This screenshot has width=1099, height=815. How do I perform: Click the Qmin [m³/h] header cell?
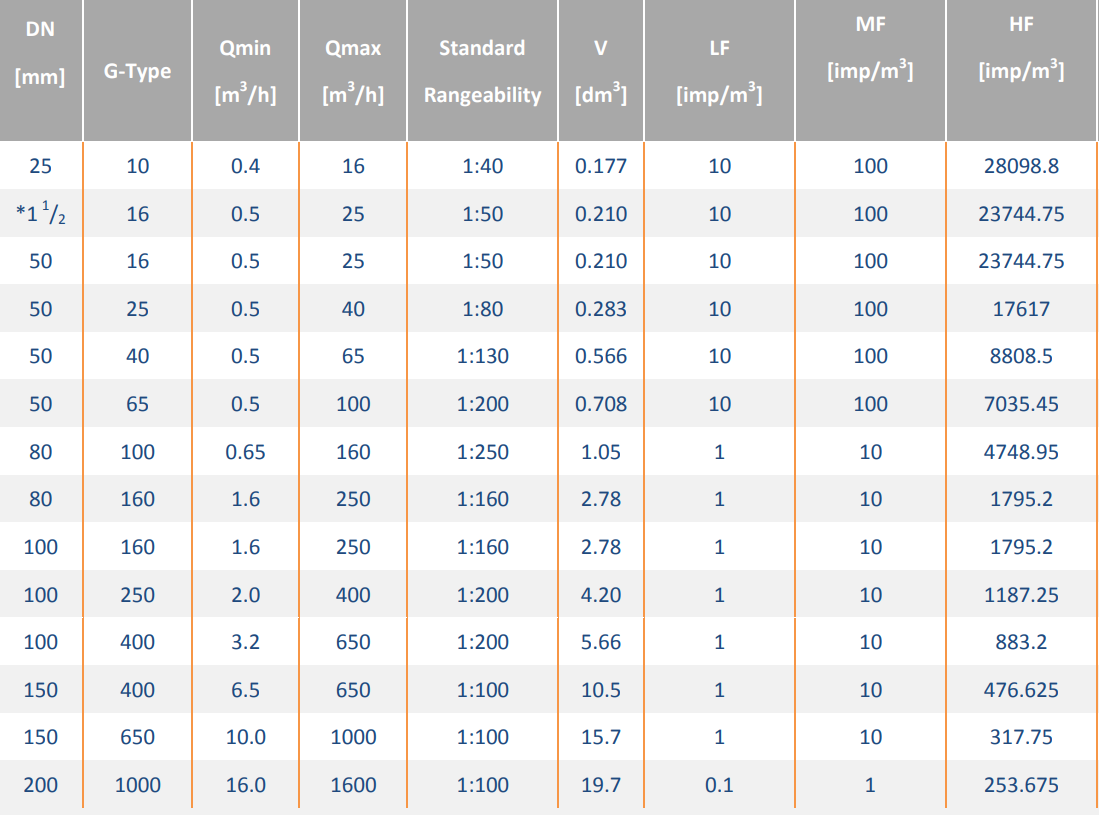[245, 71]
